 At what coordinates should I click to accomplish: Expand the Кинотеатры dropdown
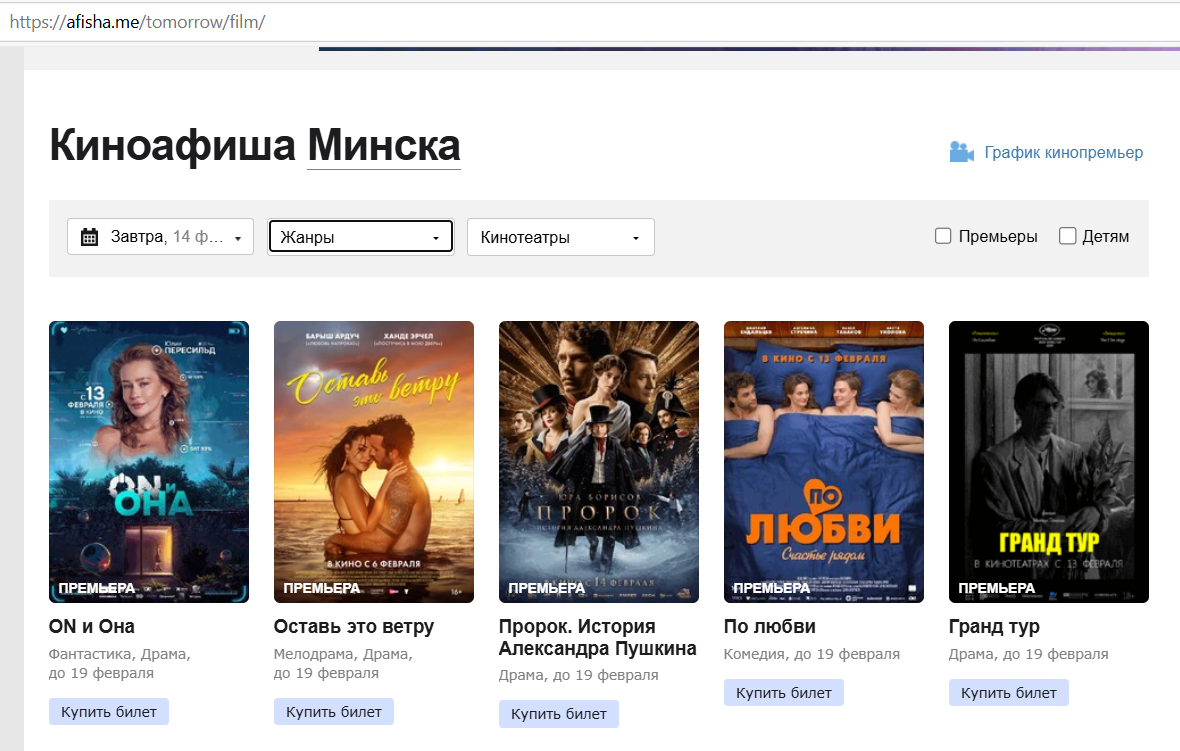561,237
